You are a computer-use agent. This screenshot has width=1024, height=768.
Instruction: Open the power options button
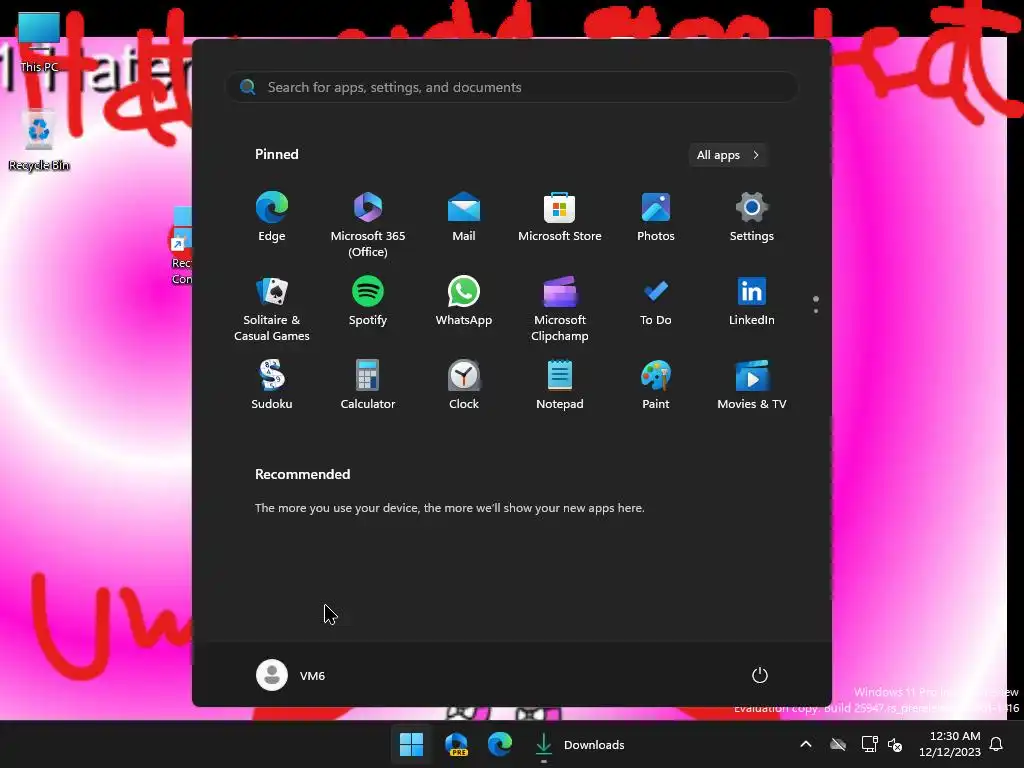760,675
